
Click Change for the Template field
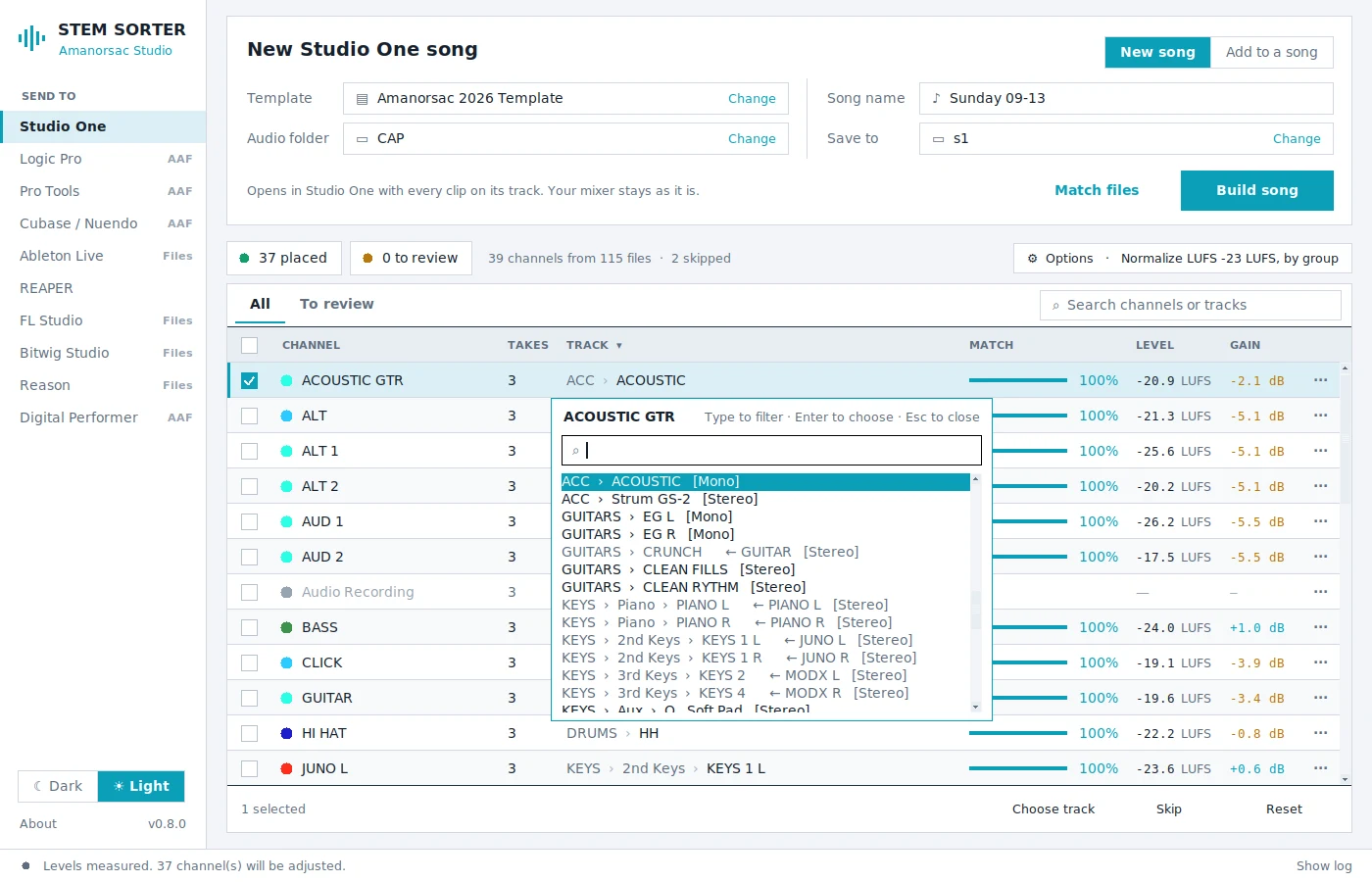(752, 99)
